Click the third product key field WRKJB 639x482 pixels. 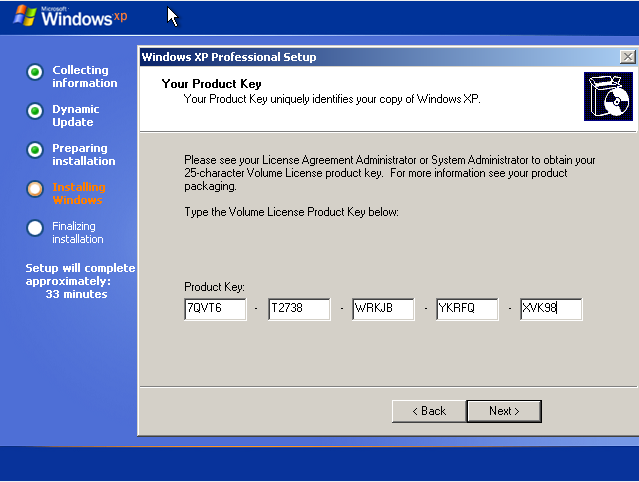383,309
